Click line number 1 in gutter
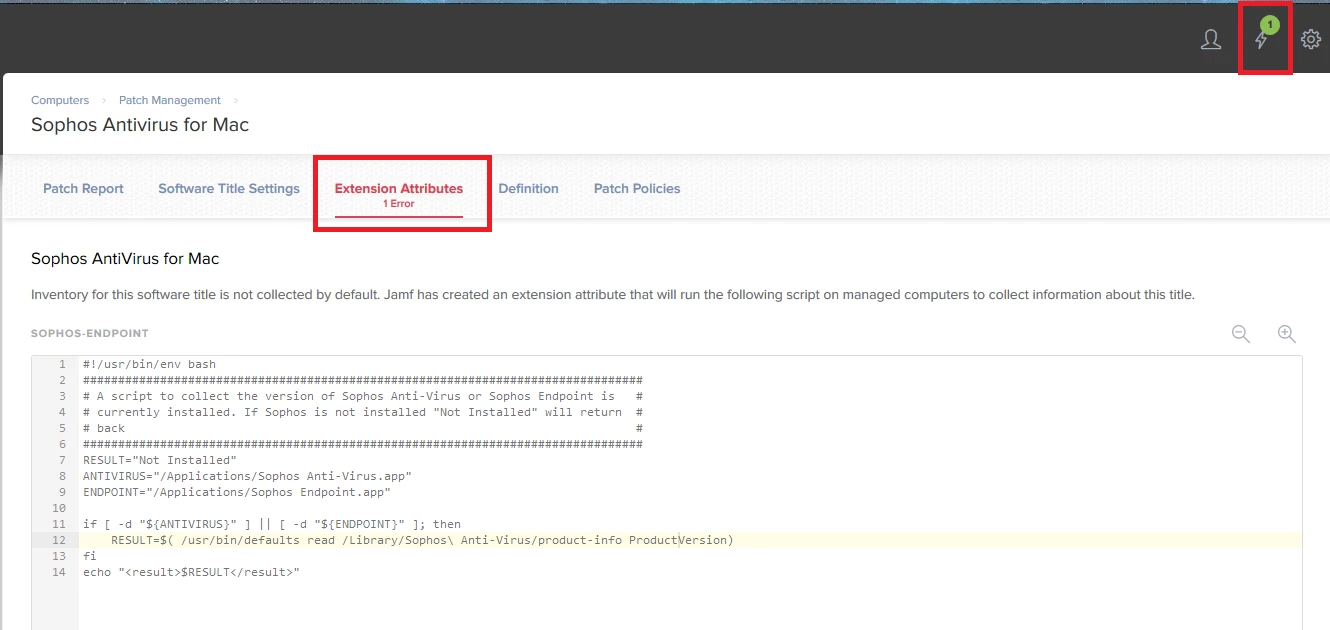This screenshot has width=1330, height=630. [62, 364]
